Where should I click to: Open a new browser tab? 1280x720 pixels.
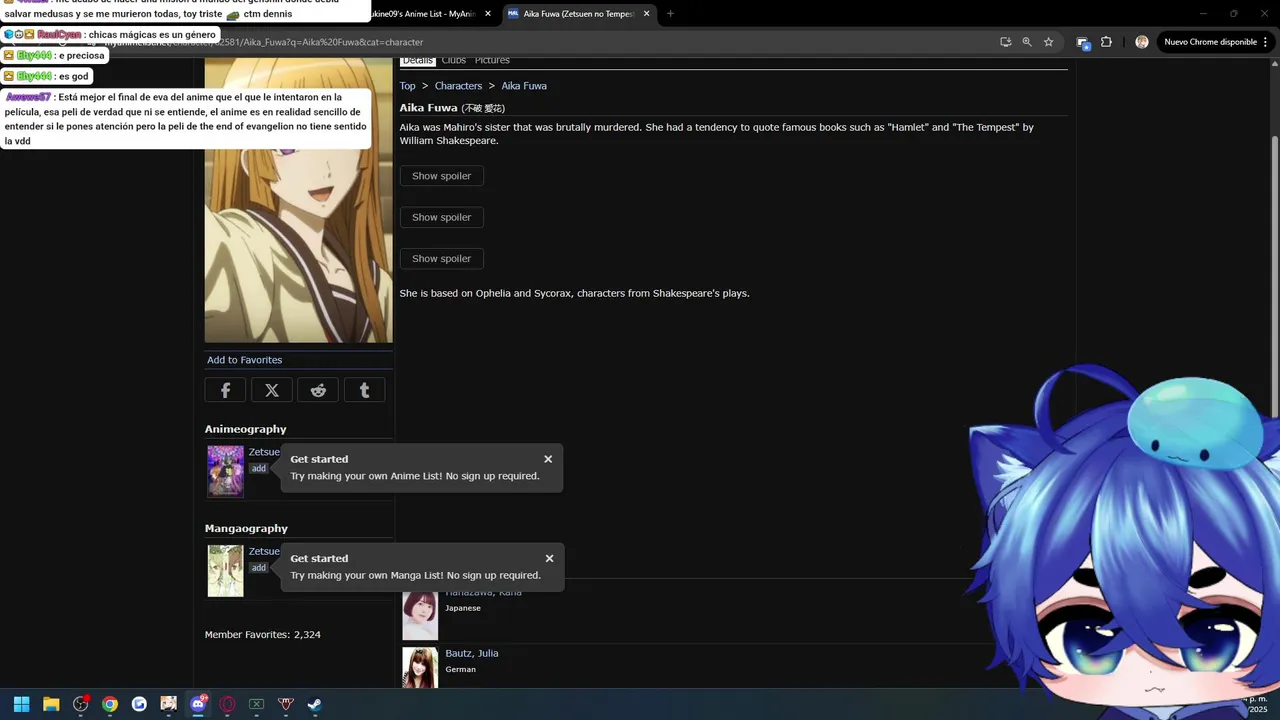click(670, 14)
